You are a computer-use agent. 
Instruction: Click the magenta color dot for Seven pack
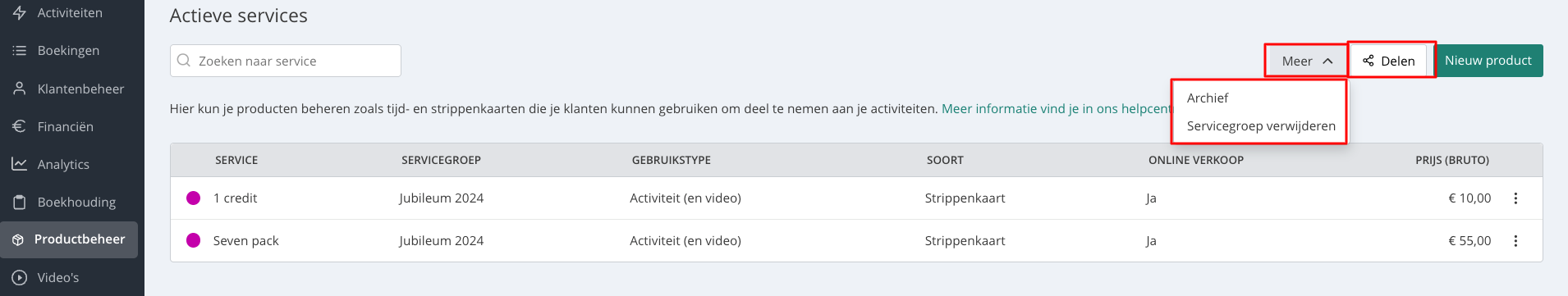pos(194,240)
